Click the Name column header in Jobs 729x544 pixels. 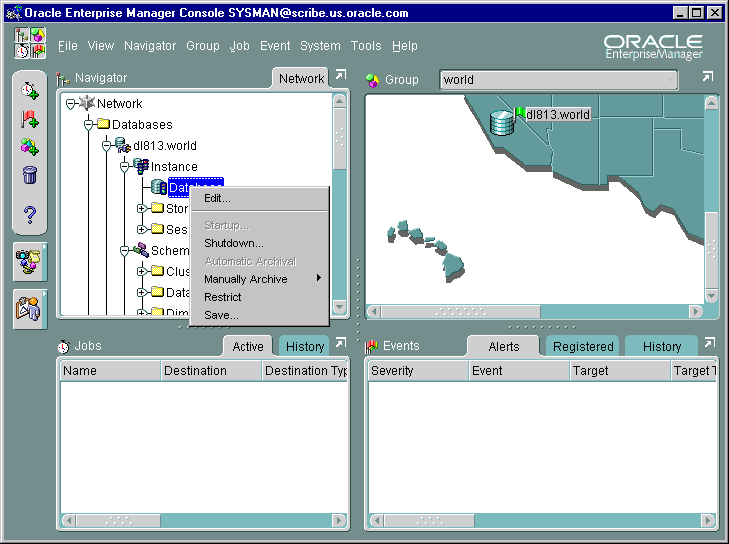point(110,371)
